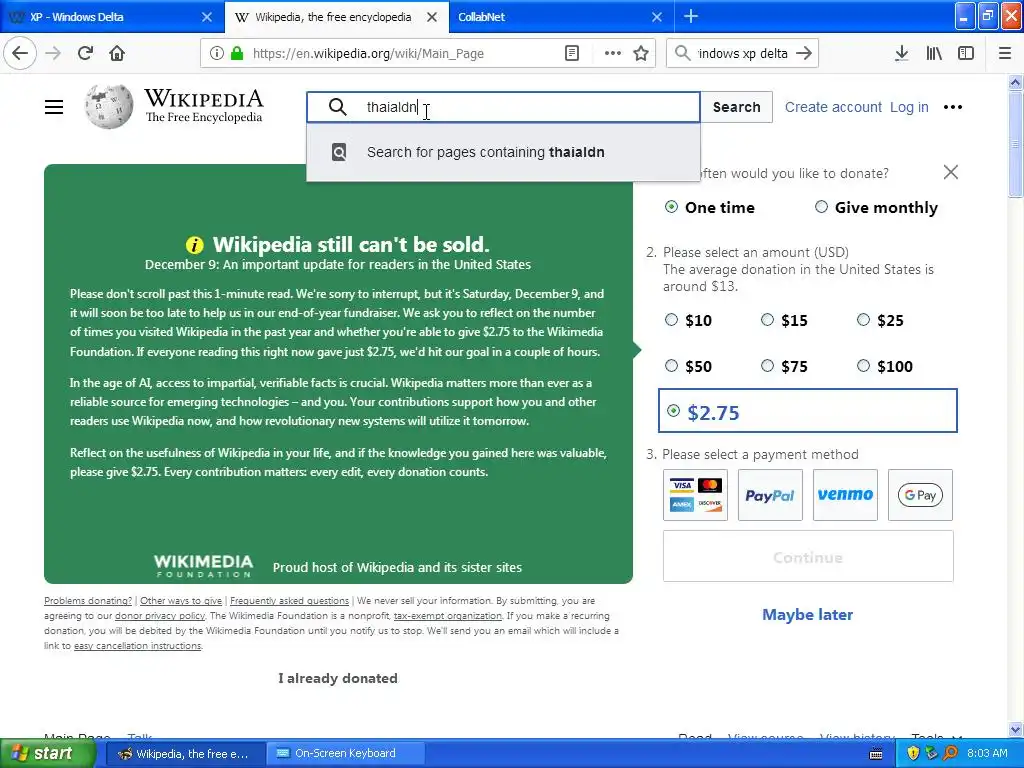
Task: Select the Wikipedia, the free encyclopedia tab
Action: tap(337, 16)
